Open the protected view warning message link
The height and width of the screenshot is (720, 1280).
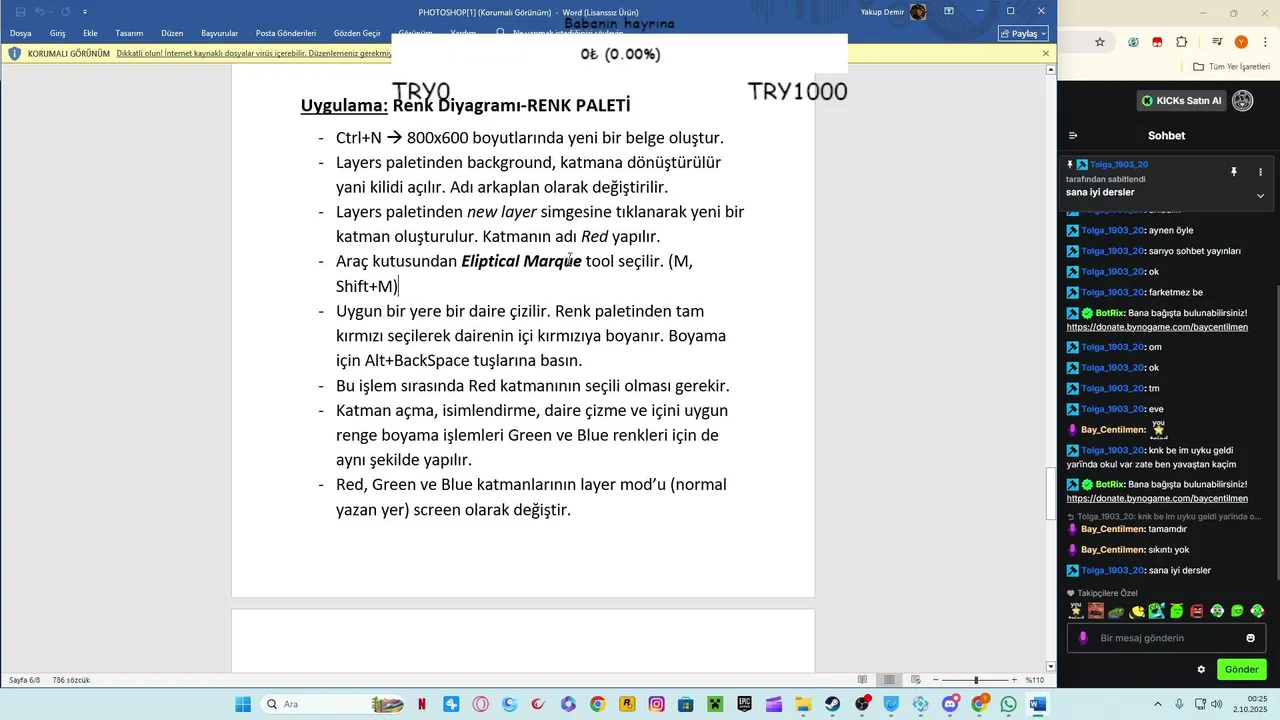tap(254, 53)
